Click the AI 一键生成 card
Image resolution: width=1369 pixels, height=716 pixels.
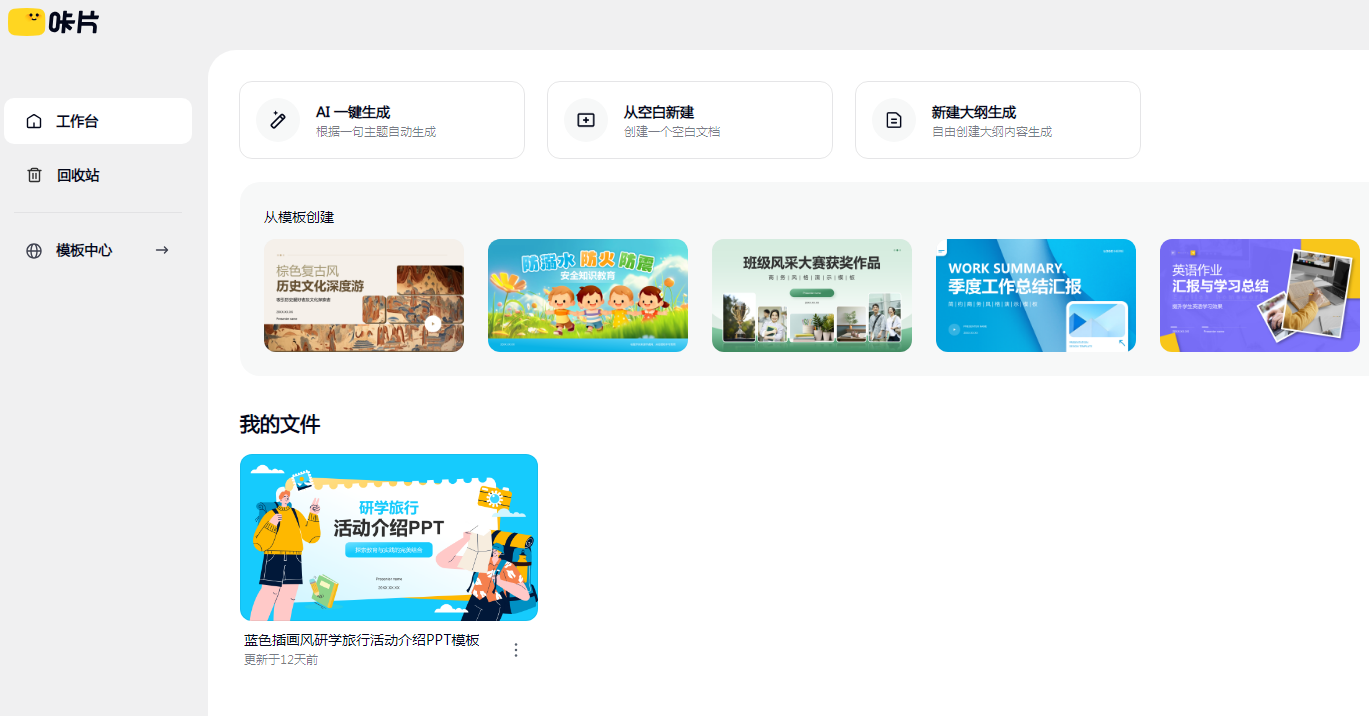381,120
